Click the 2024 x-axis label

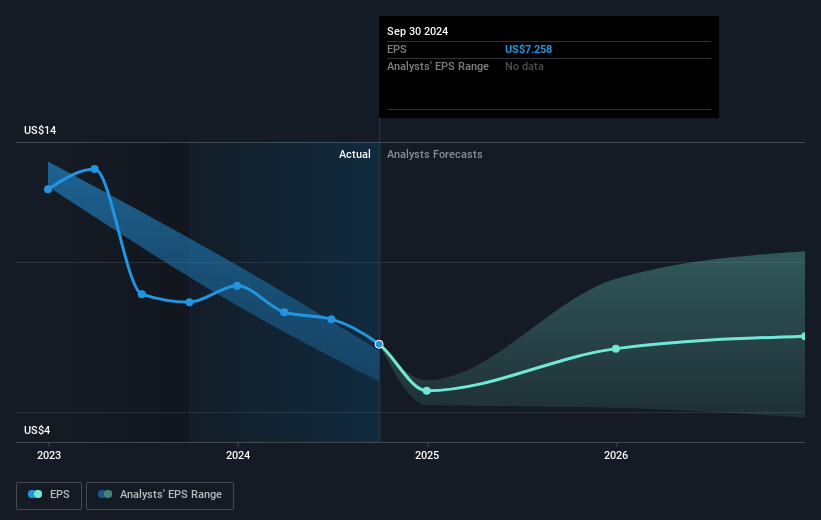click(238, 456)
